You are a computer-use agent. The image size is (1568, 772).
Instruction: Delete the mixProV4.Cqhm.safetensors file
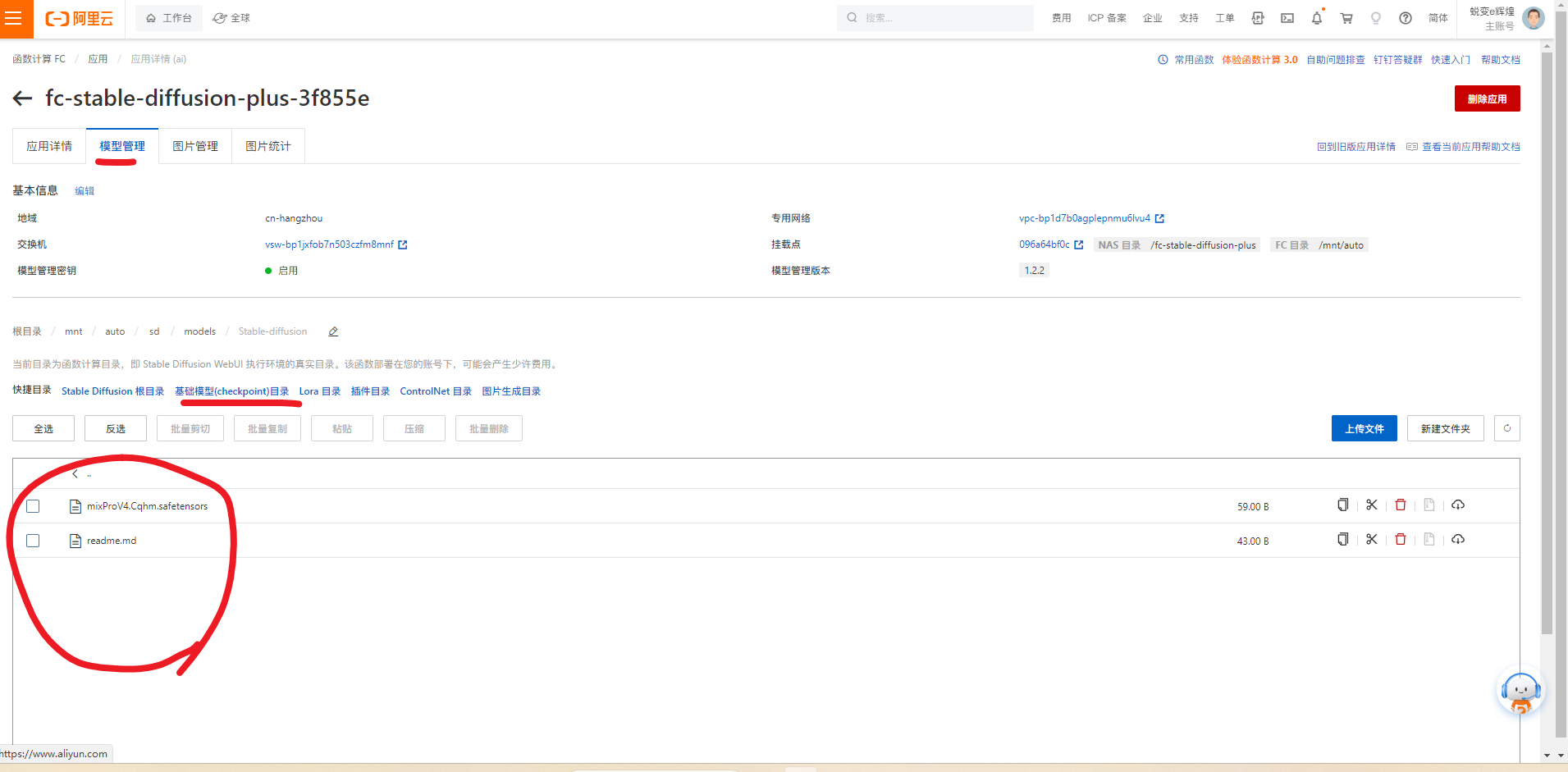[1401, 505]
